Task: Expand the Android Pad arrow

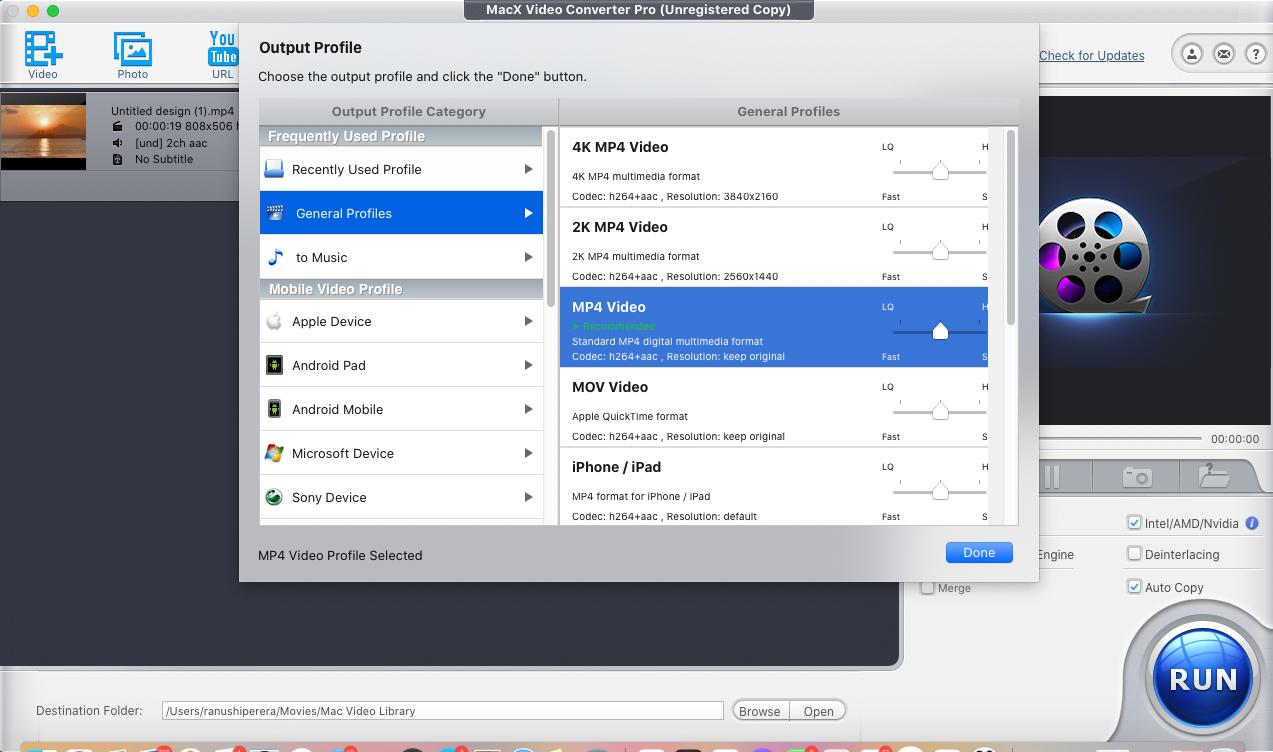Action: (x=528, y=365)
